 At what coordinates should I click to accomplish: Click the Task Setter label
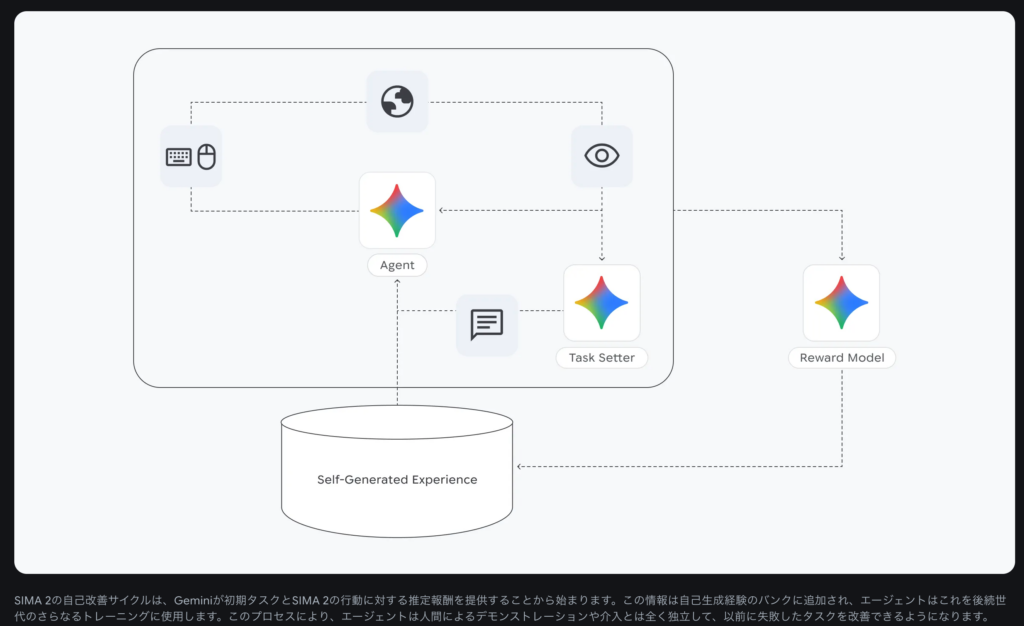coord(601,357)
